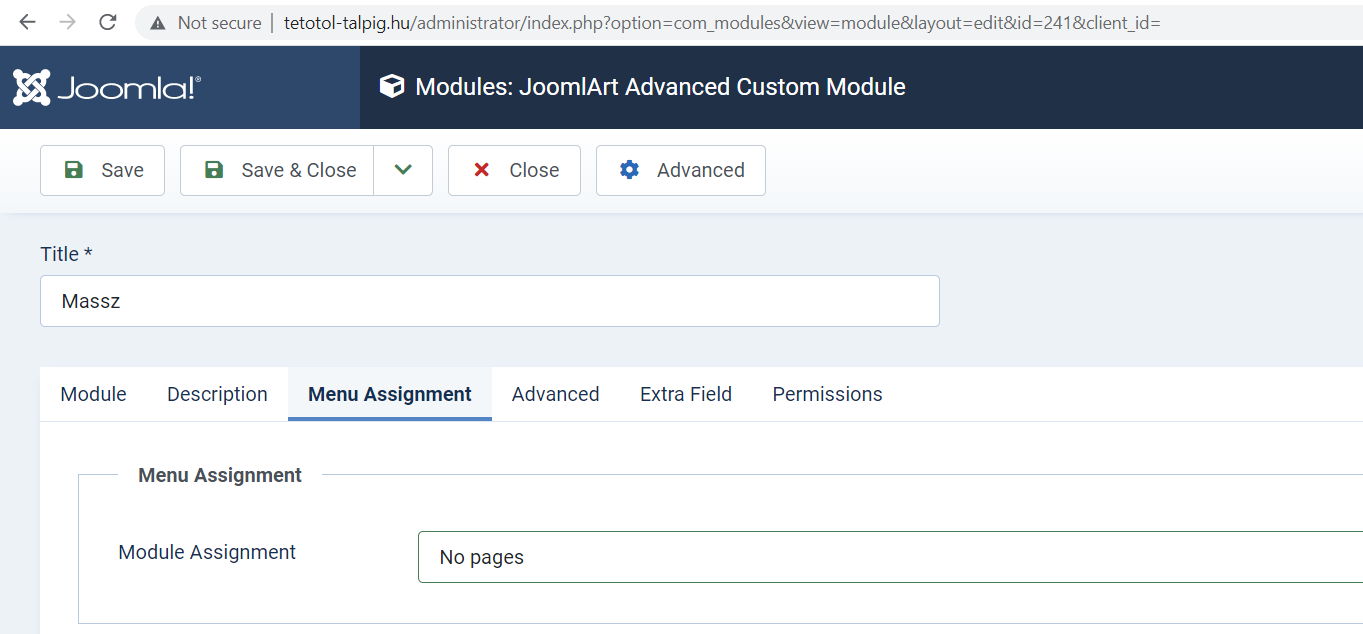The height and width of the screenshot is (634, 1363).
Task: Switch to the Module tab
Action: click(93, 394)
